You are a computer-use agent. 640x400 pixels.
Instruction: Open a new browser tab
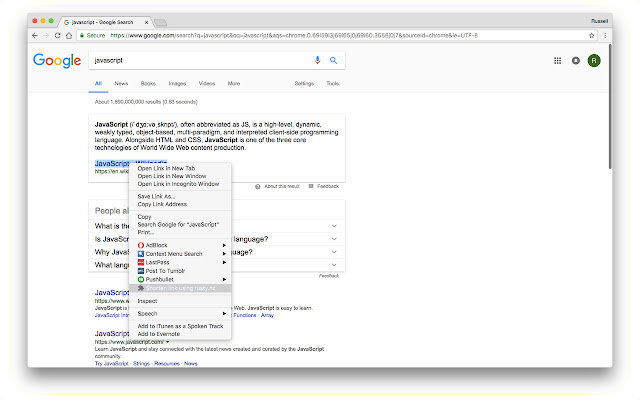coord(160,22)
